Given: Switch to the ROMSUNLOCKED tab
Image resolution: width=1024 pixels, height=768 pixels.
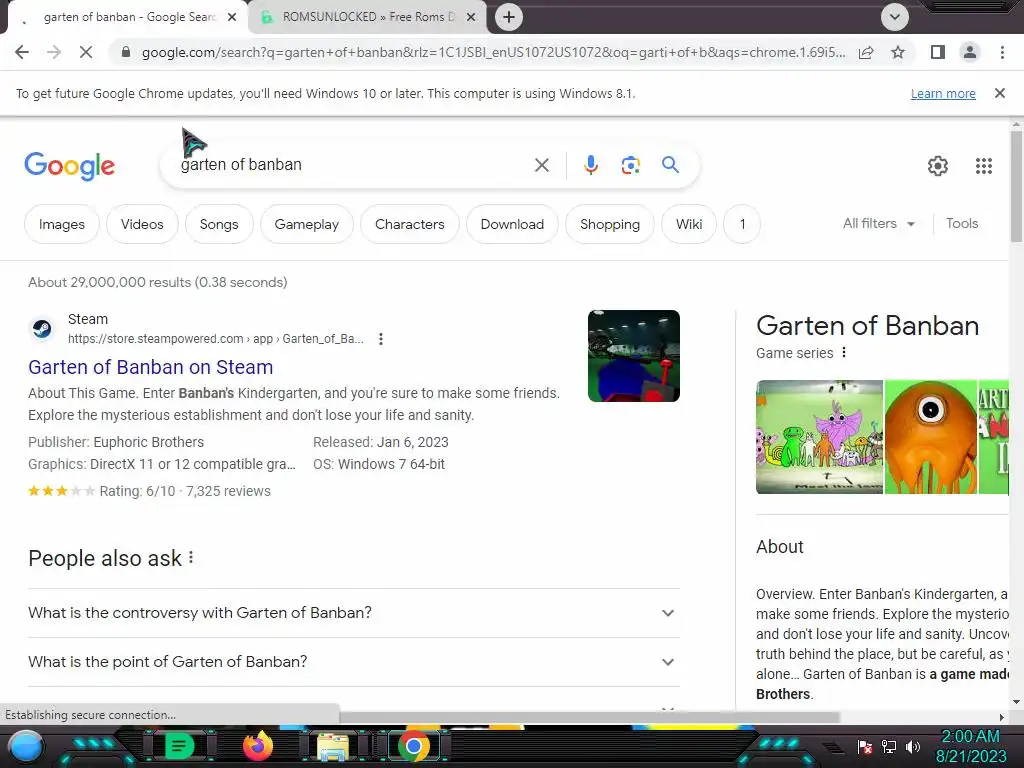Looking at the screenshot, I should pyautogui.click(x=367, y=17).
